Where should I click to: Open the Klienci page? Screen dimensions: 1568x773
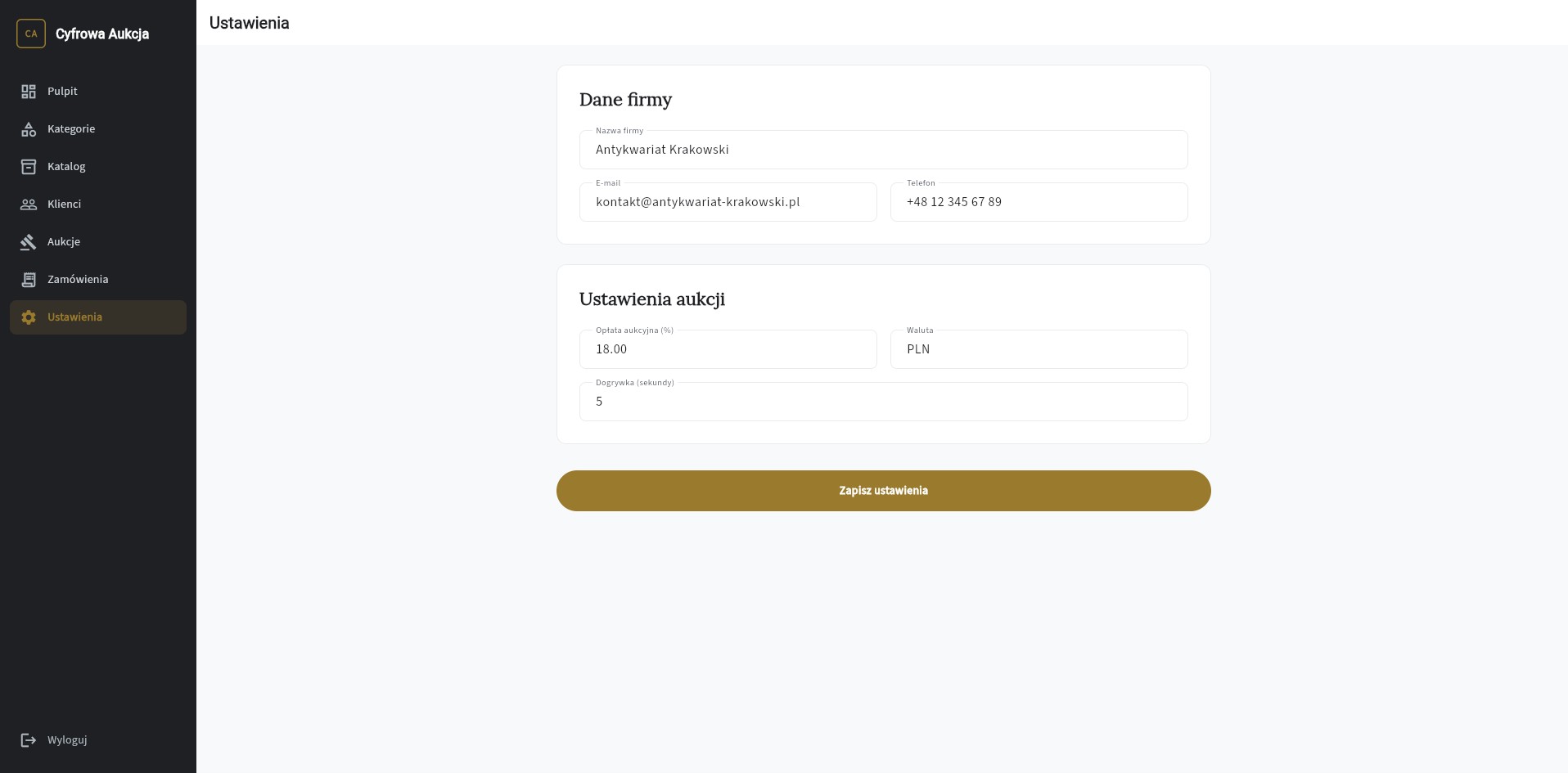pos(64,204)
